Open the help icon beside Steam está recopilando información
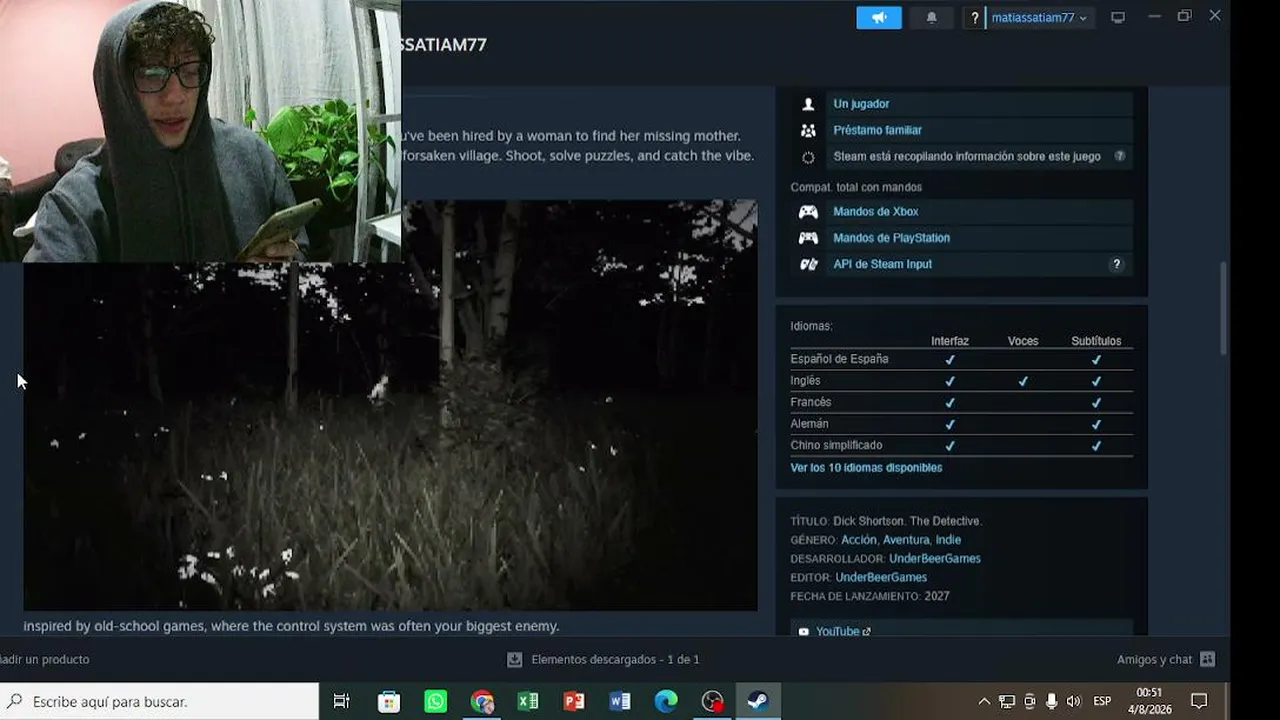This screenshot has height=720, width=1280. click(x=1120, y=156)
